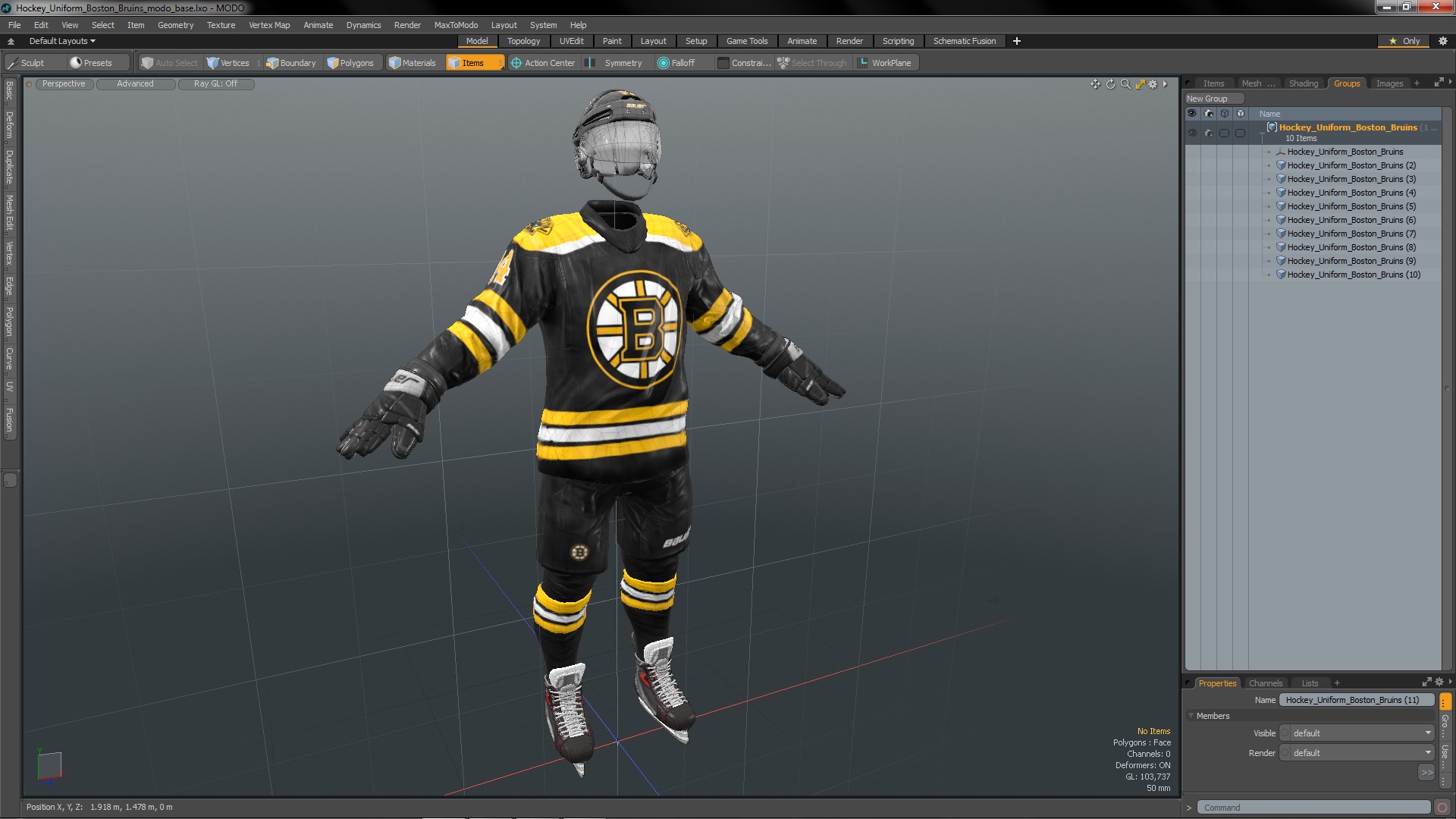Click the Groups list vertical scrollbar
This screenshot has width=1456, height=819.
coord(1447,387)
